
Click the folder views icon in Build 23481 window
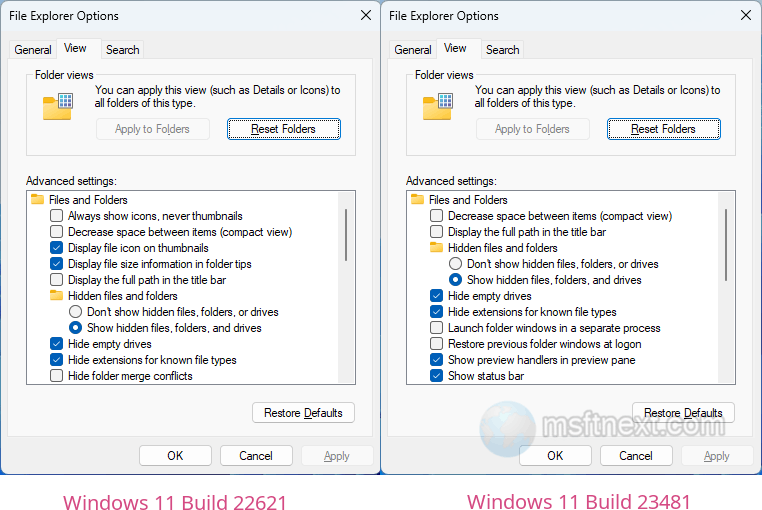coord(438,106)
